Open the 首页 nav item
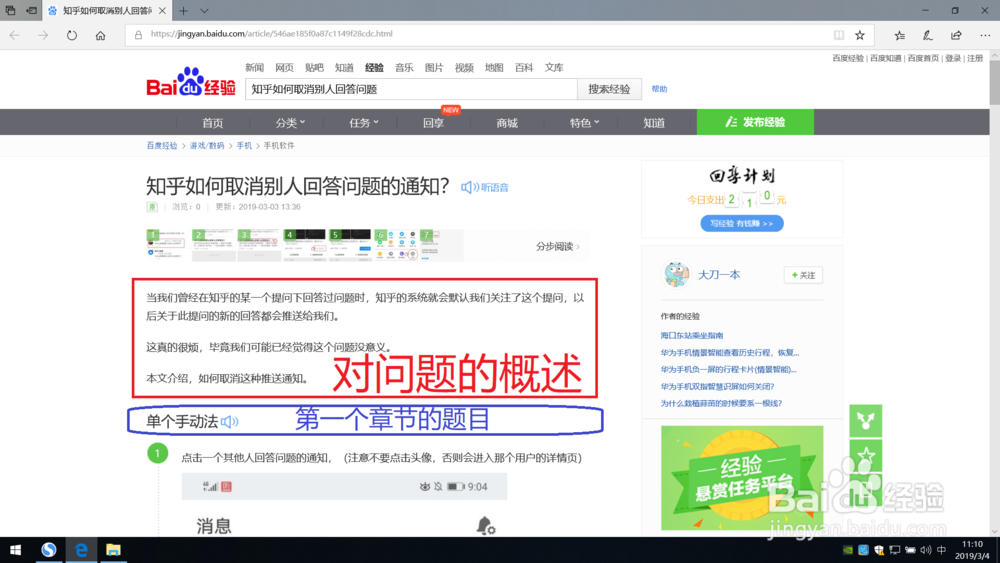Image resolution: width=1000 pixels, height=563 pixels. [212, 122]
